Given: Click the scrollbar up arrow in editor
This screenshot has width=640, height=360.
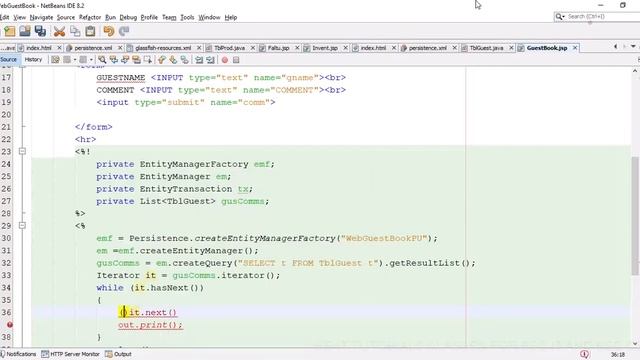Looking at the screenshot, I should pos(635,71).
